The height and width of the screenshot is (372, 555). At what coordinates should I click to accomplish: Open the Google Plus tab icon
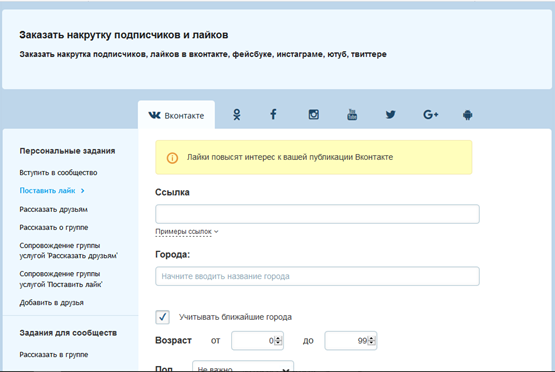click(x=431, y=114)
